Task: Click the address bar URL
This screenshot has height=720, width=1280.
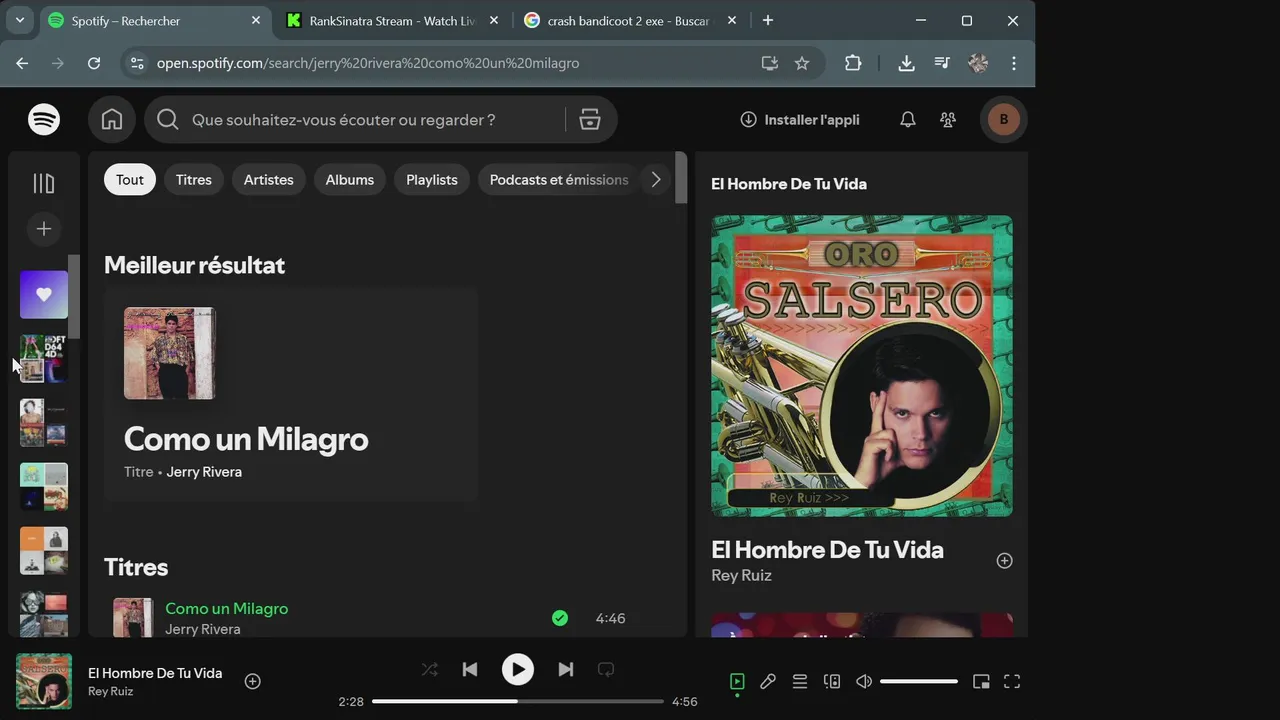Action: click(x=368, y=63)
